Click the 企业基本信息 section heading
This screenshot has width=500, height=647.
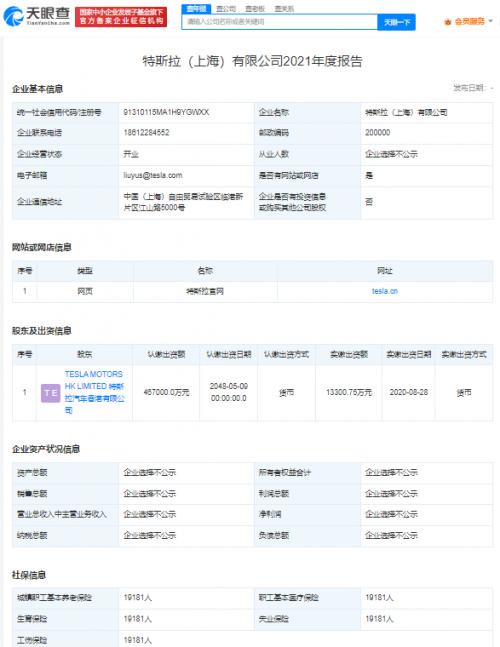pos(38,89)
